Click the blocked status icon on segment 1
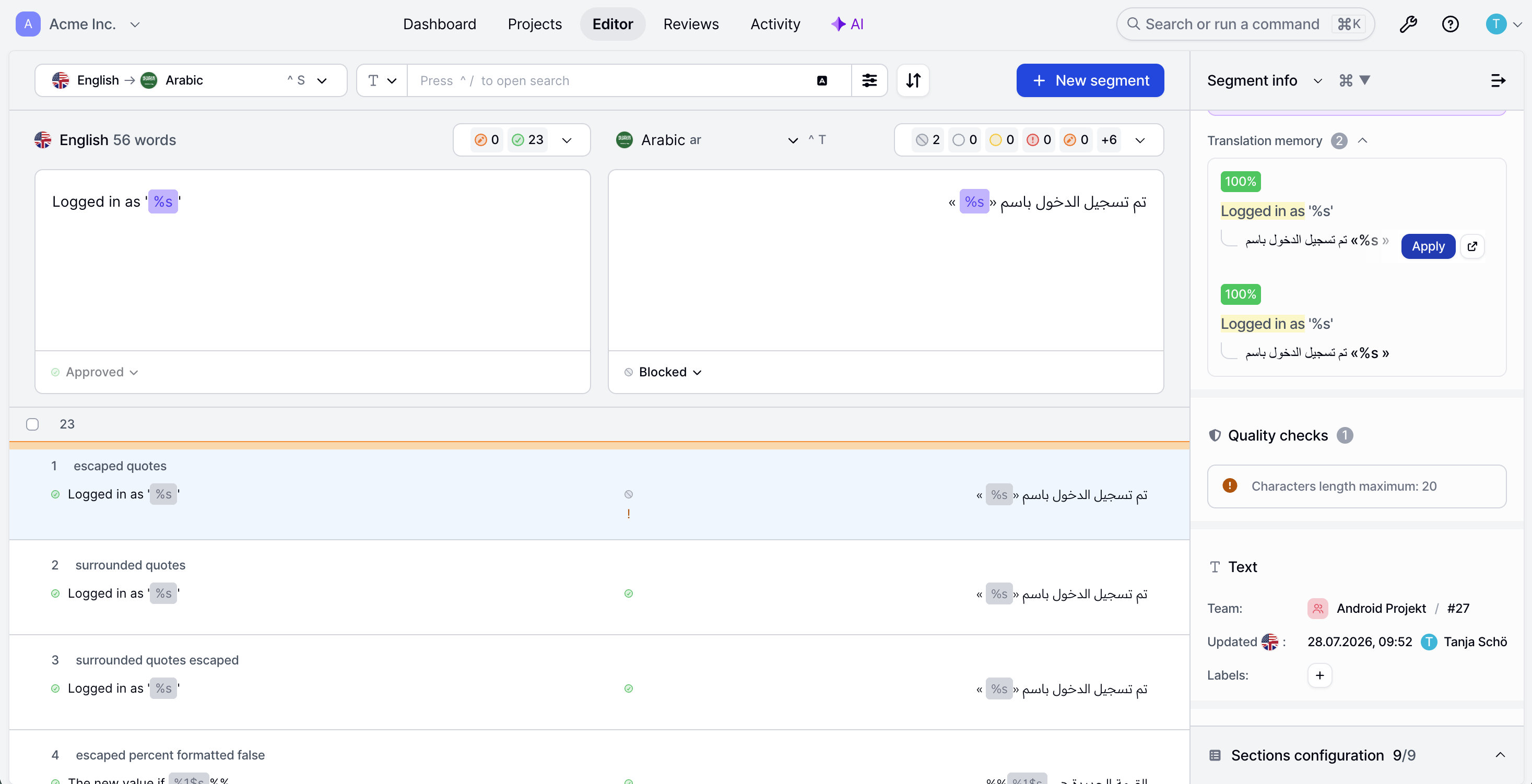The height and width of the screenshot is (784, 1532). tap(629, 494)
